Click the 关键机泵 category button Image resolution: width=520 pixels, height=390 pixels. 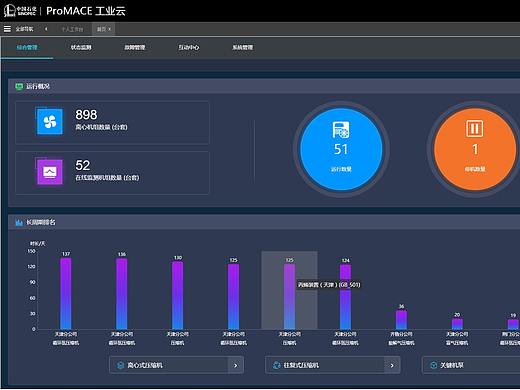[x=471, y=365]
